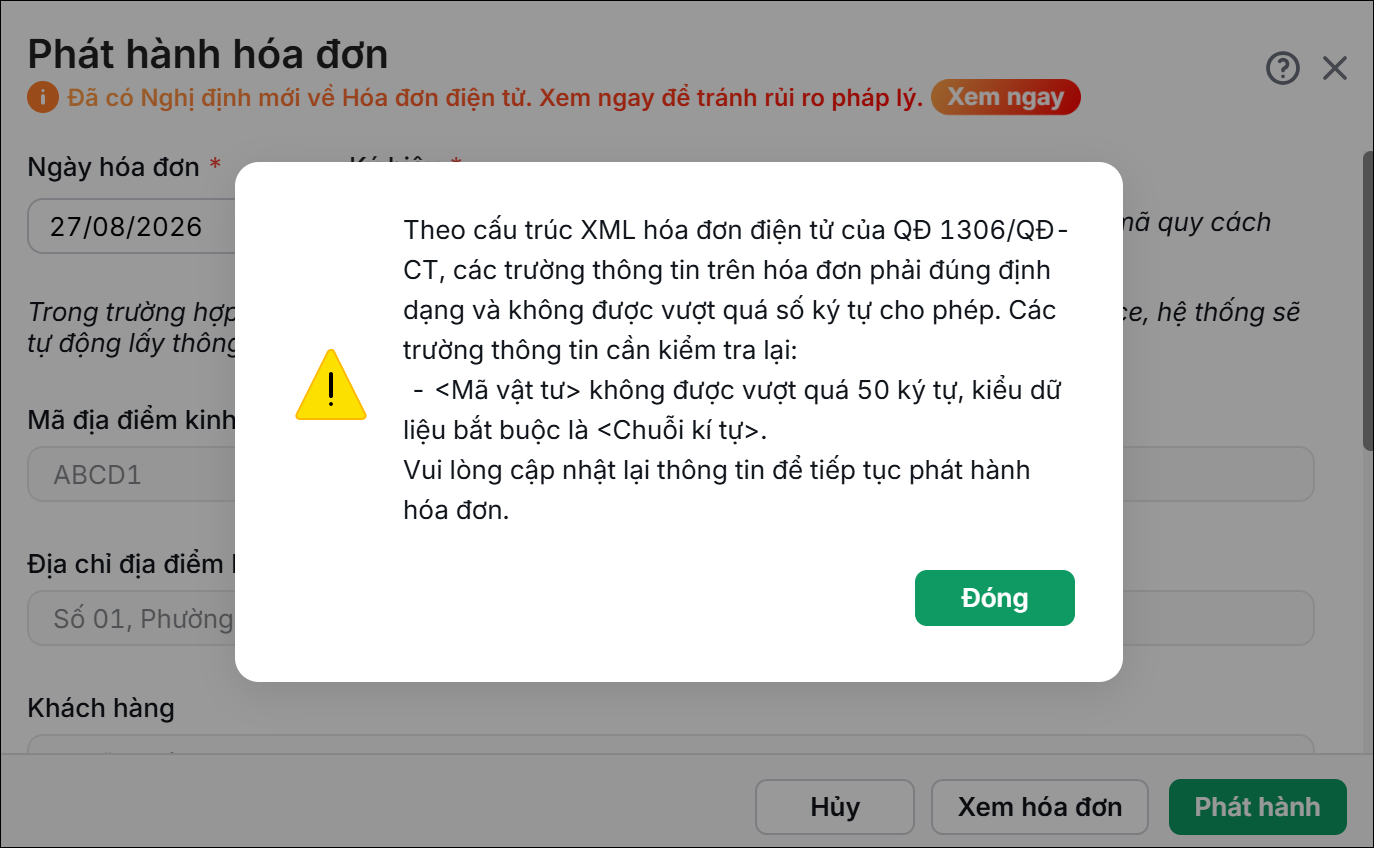Open help via the question mark icon

click(1283, 68)
